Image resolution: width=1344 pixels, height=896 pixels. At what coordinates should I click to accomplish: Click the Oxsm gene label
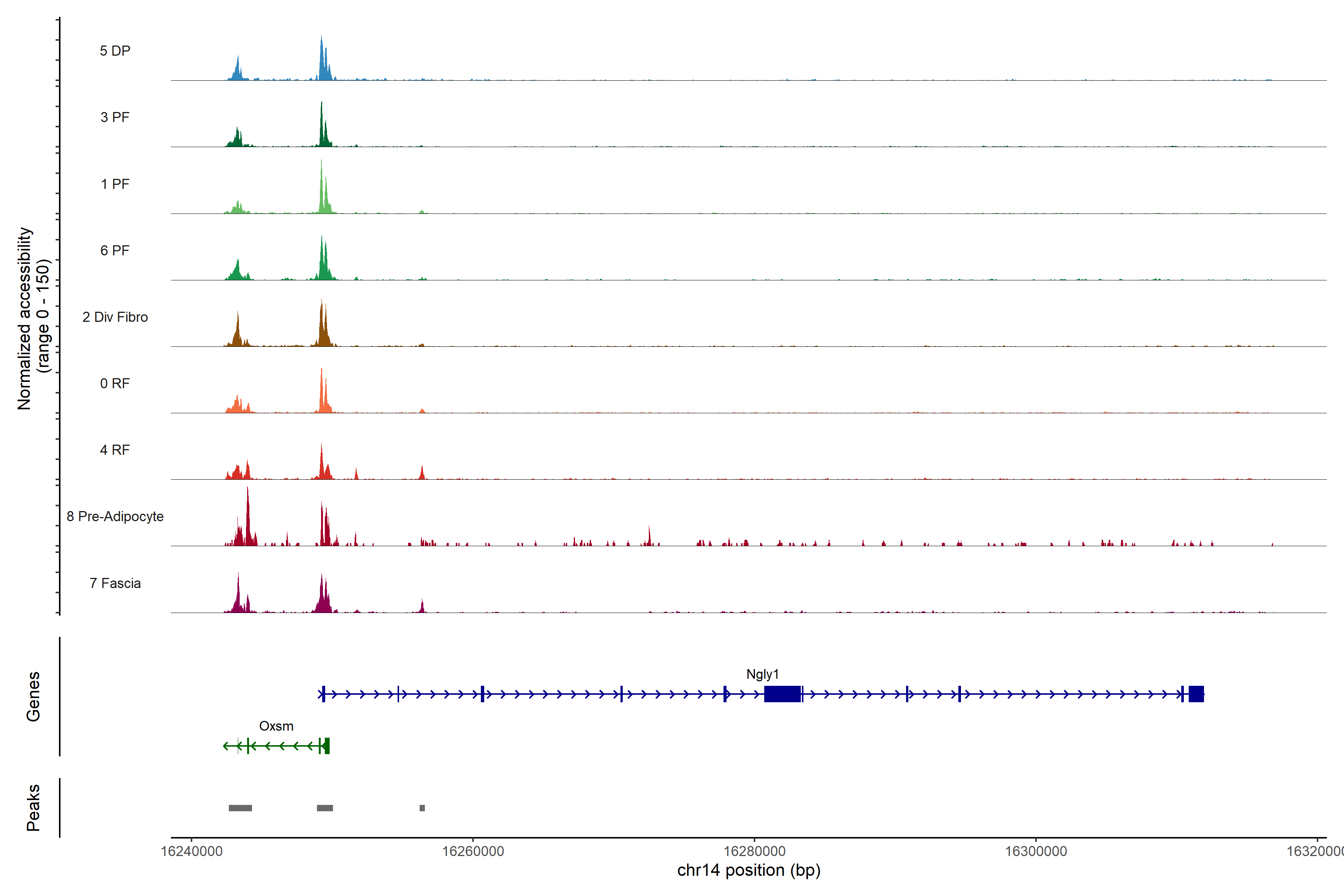(x=276, y=726)
